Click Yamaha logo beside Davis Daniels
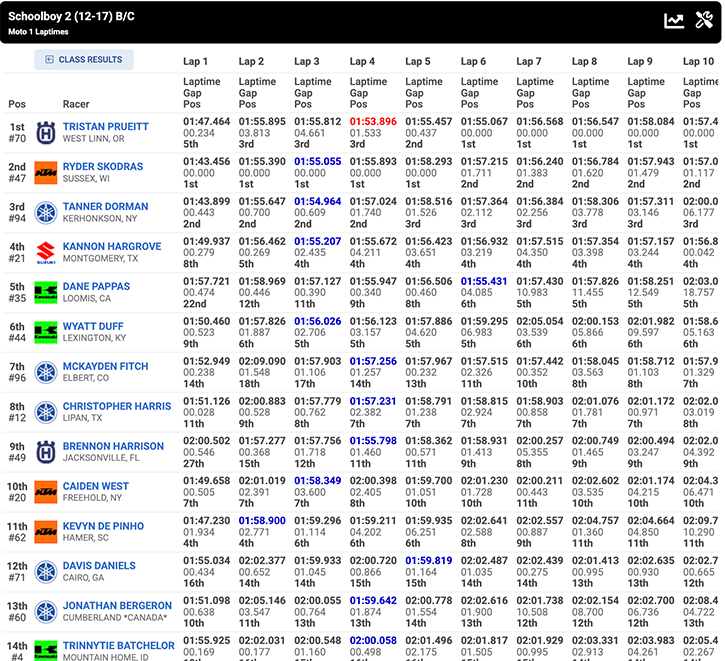 click(x=46, y=572)
